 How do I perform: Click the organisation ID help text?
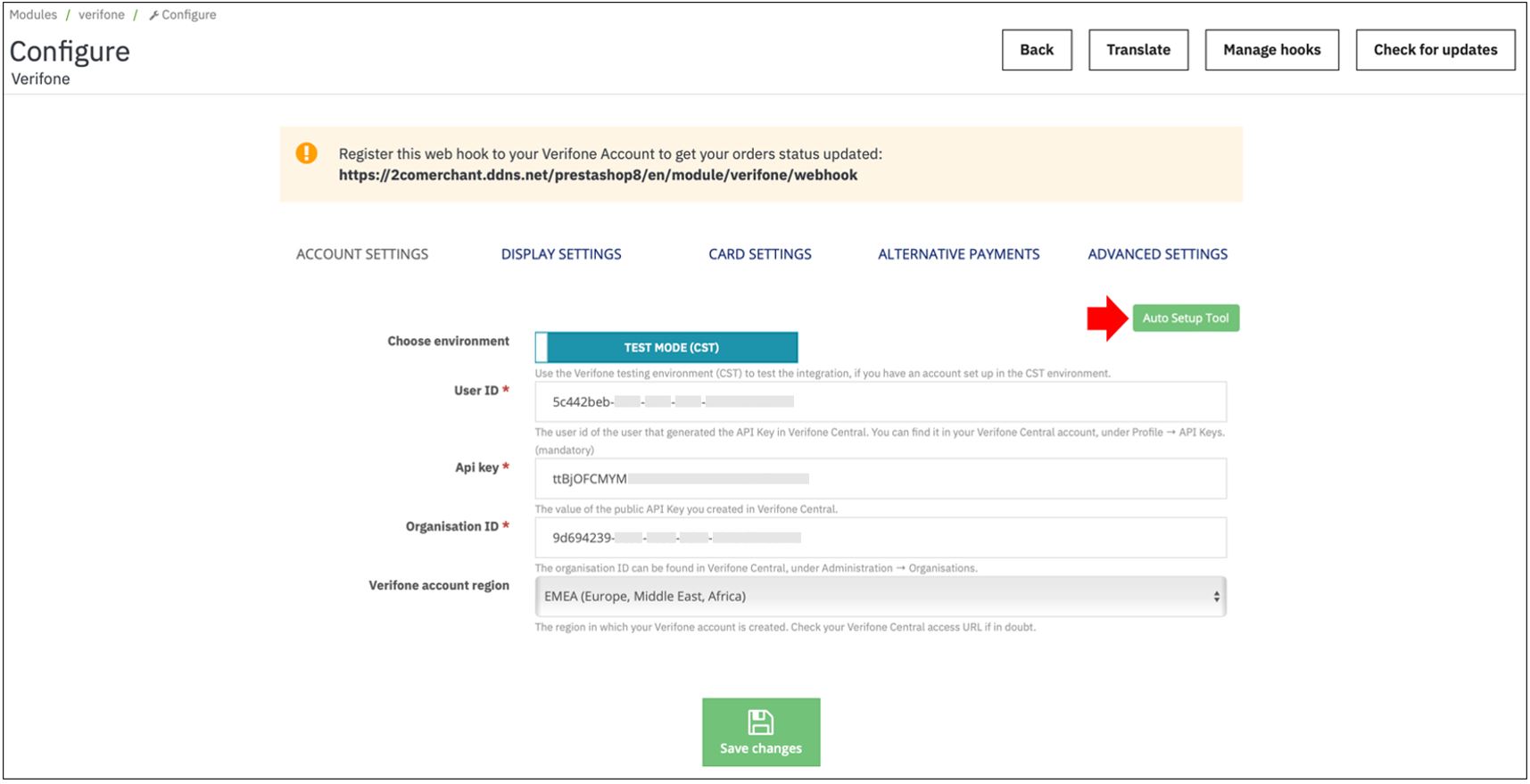tap(756, 569)
